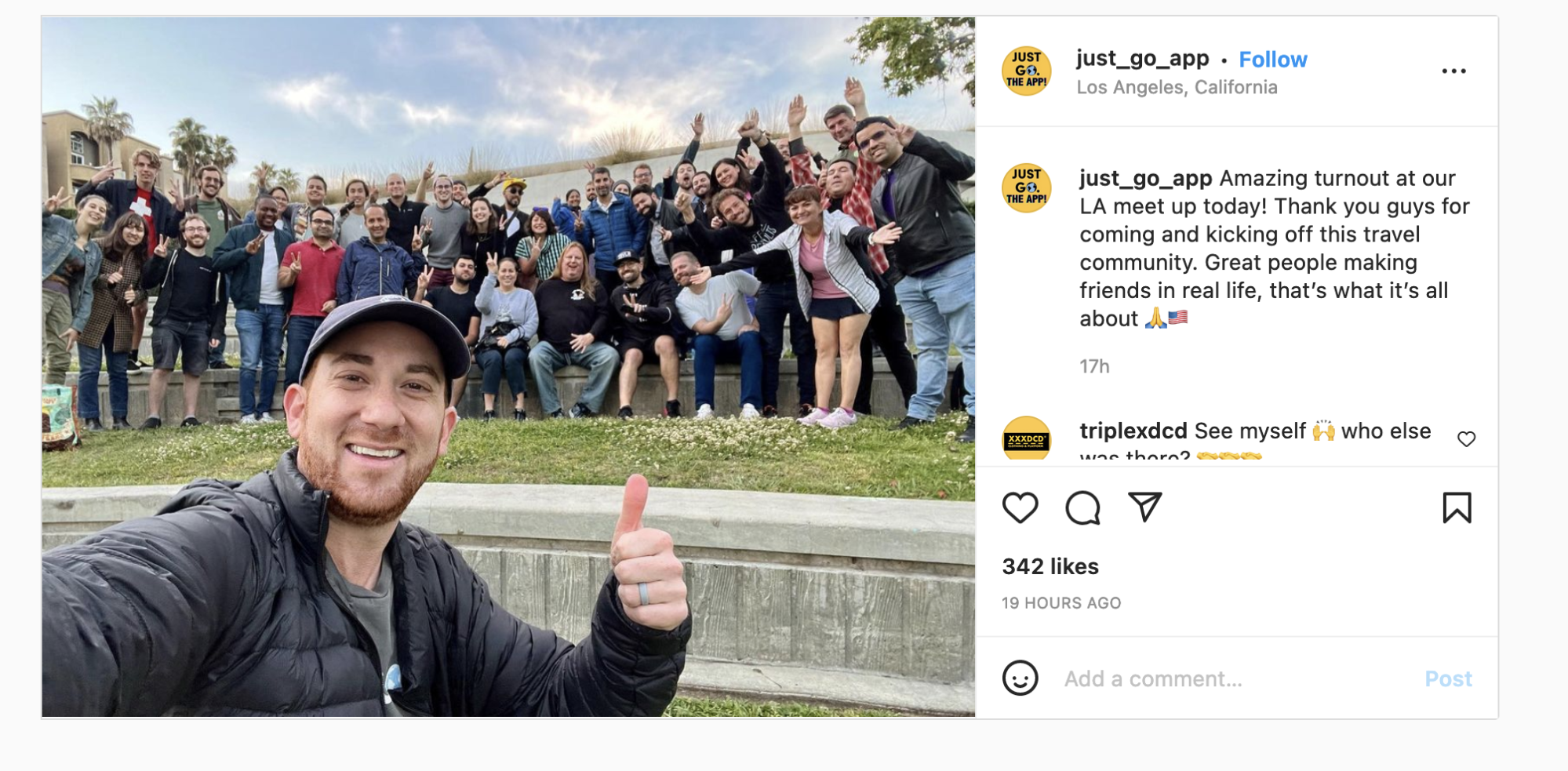Open the emoji picker smiley icon
The width and height of the screenshot is (1568, 771).
coord(1020,678)
